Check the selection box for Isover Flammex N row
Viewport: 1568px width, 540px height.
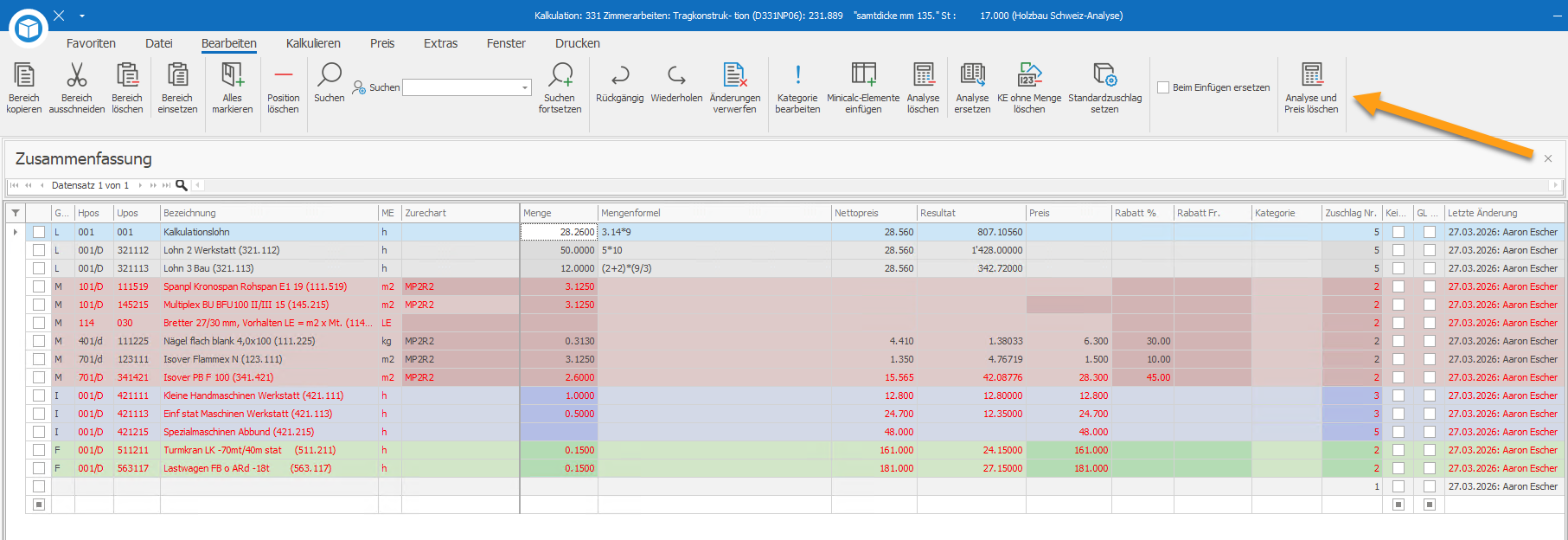point(39,359)
